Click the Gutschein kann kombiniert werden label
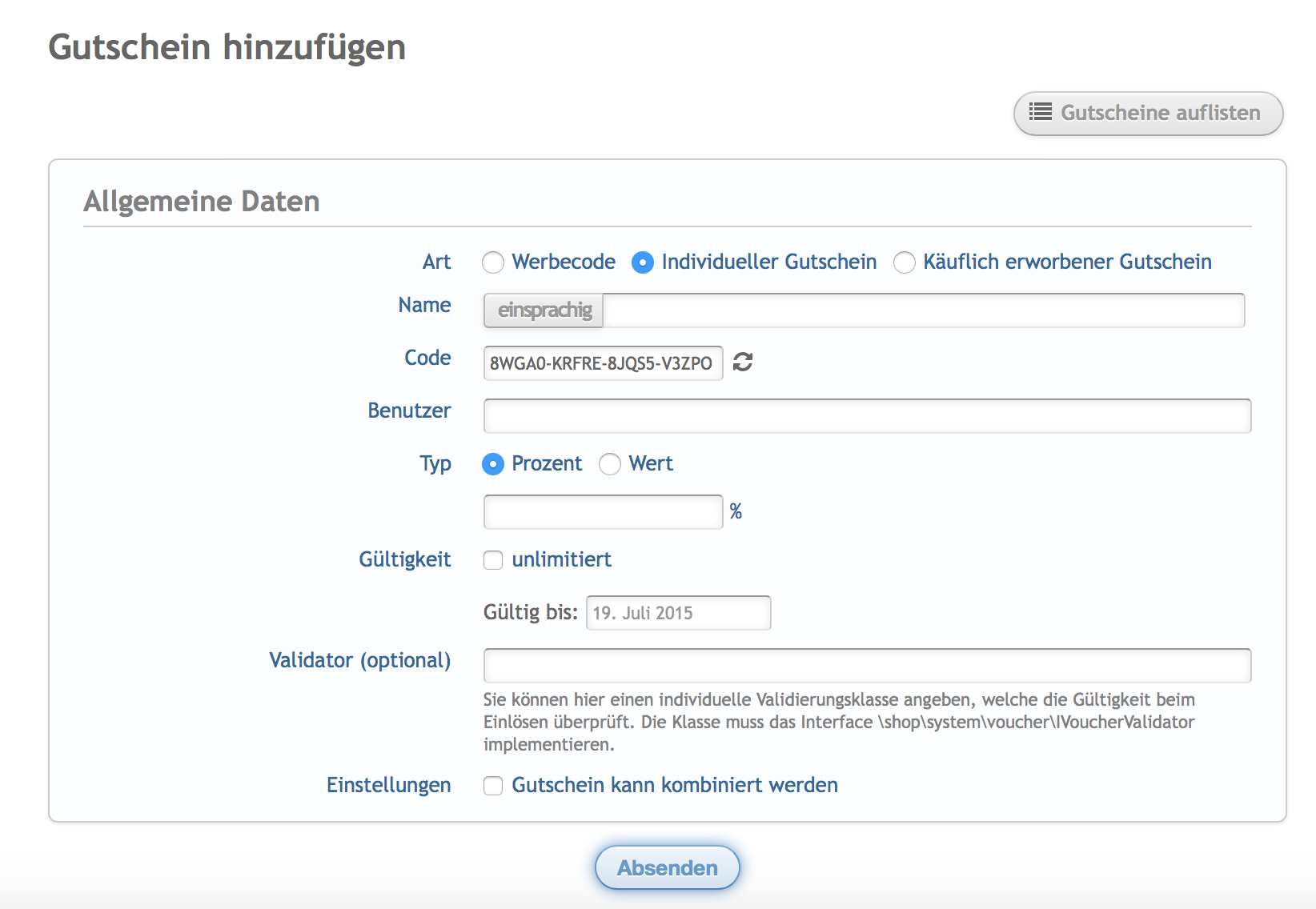Image resolution: width=1316 pixels, height=909 pixels. click(x=674, y=785)
